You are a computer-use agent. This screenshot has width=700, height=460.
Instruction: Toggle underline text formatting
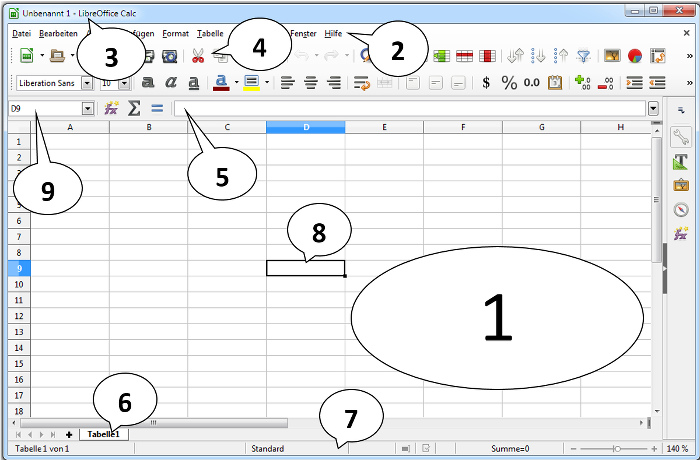pos(193,83)
